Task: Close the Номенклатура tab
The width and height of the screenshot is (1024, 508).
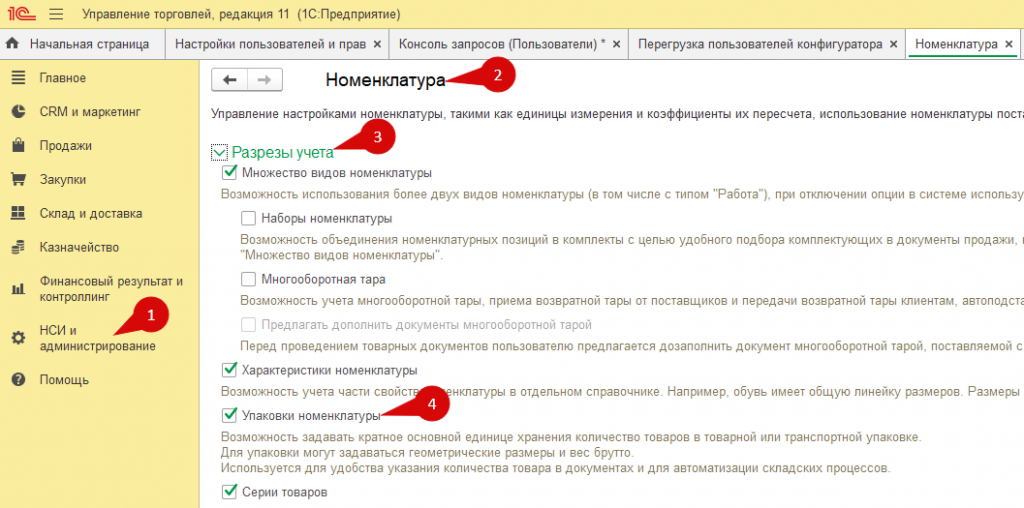Action: (1009, 44)
